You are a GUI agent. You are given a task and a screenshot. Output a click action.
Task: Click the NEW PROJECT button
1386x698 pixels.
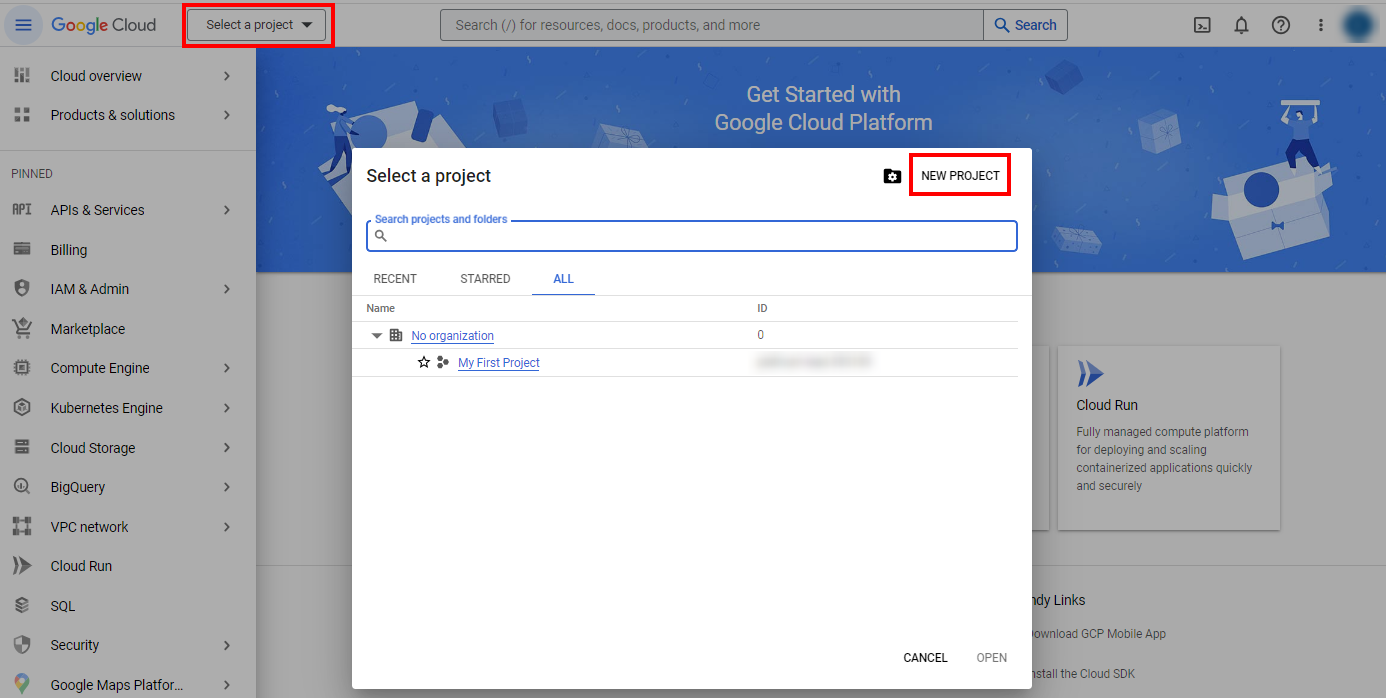click(x=960, y=176)
